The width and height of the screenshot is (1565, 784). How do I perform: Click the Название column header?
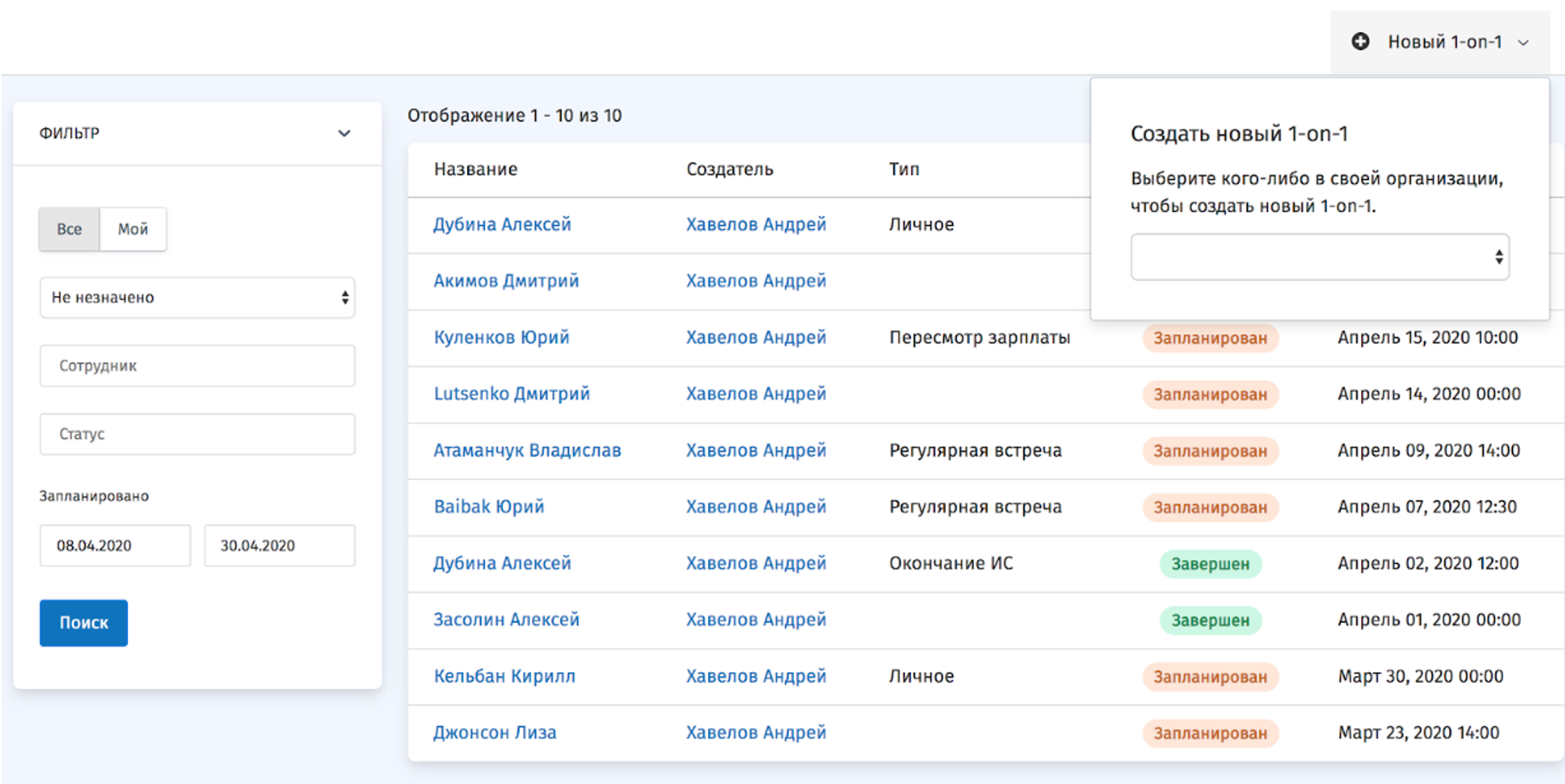tap(475, 169)
